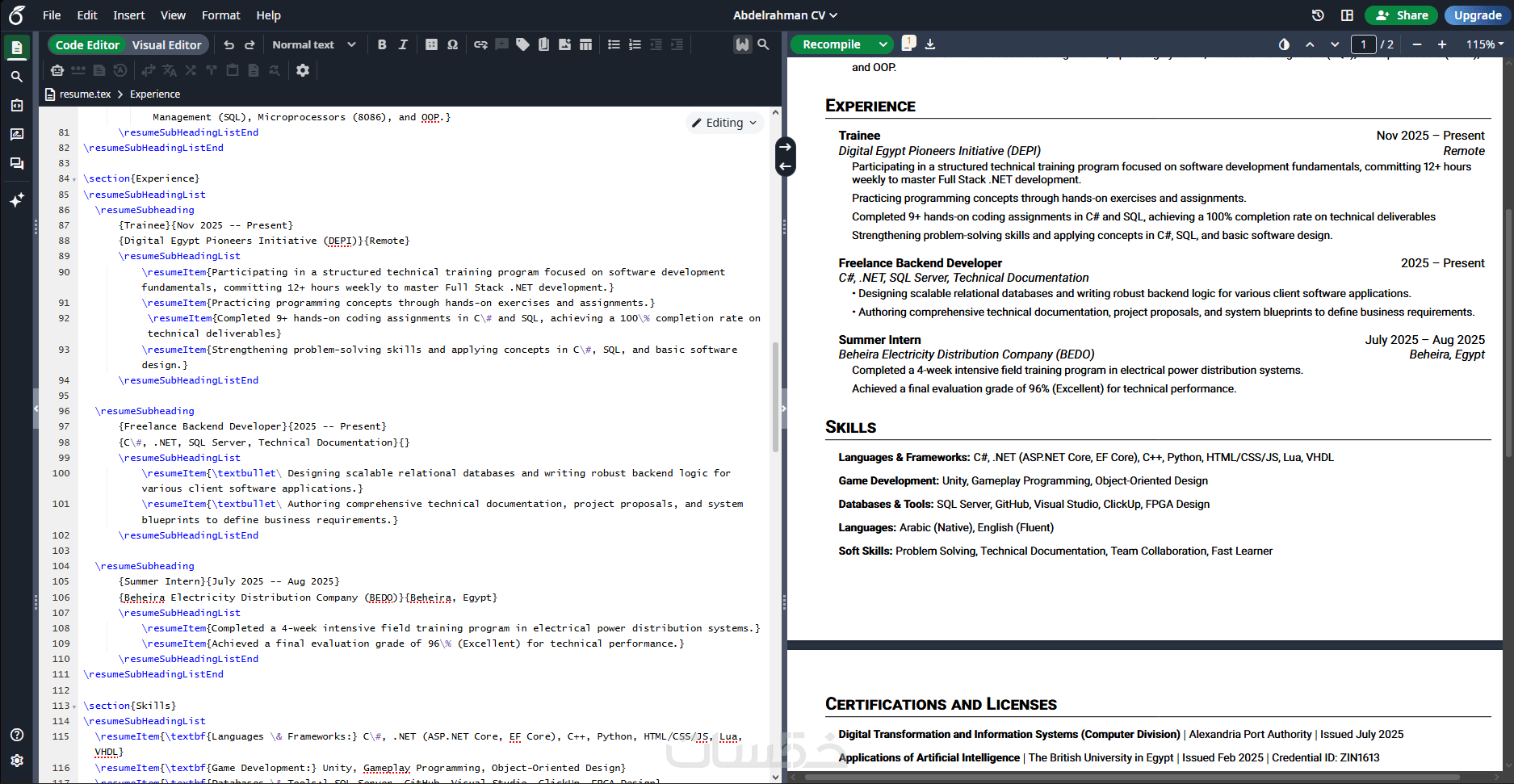This screenshot has height=784, width=1514.
Task: Toggle bold formatting
Action: coord(382,45)
